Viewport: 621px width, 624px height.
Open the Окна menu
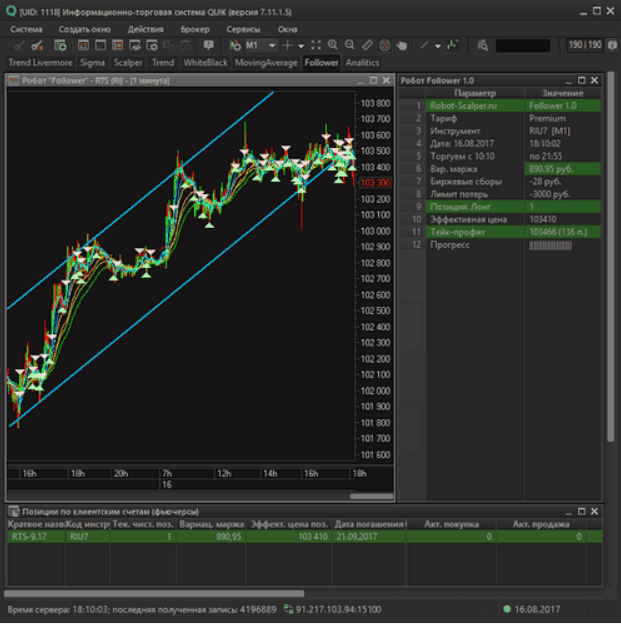click(287, 29)
